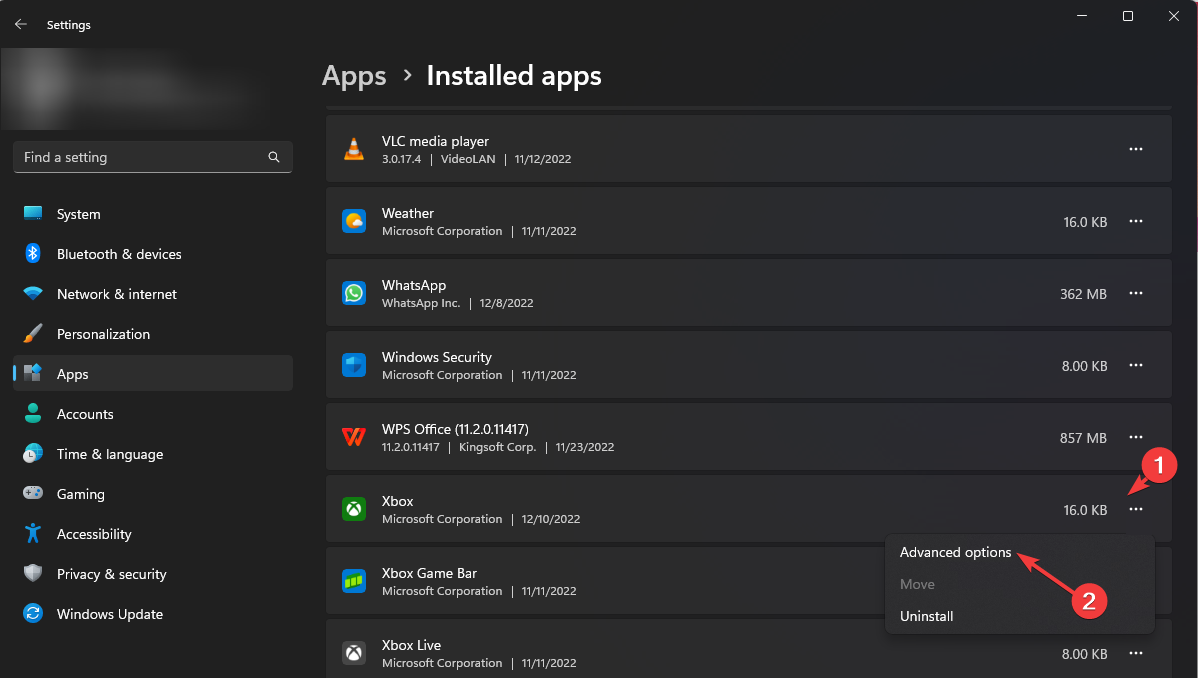Click the WPS Office app icon
Screen dimensions: 1198x678
point(354,437)
